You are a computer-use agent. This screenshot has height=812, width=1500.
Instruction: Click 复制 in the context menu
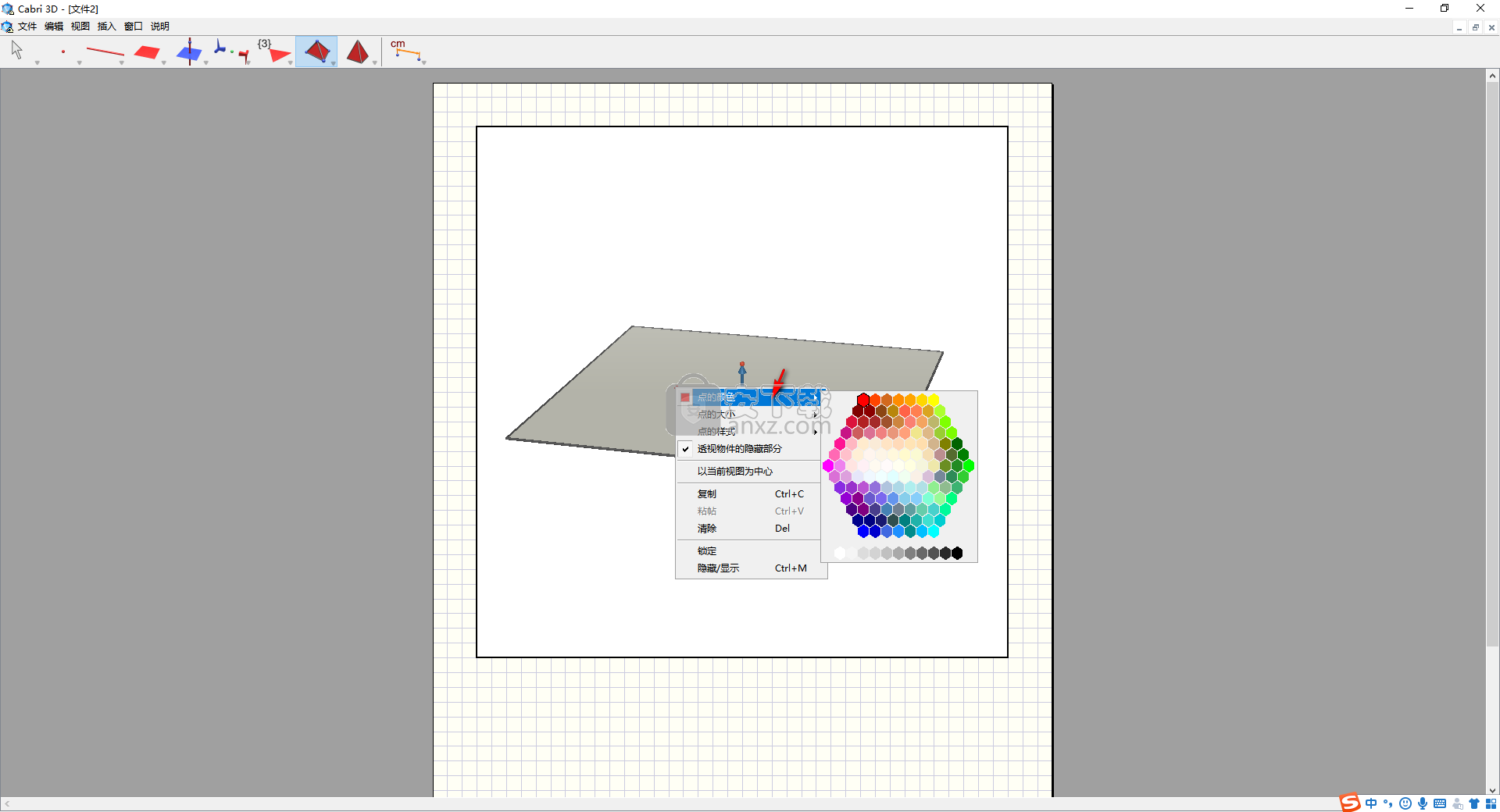coord(748,494)
